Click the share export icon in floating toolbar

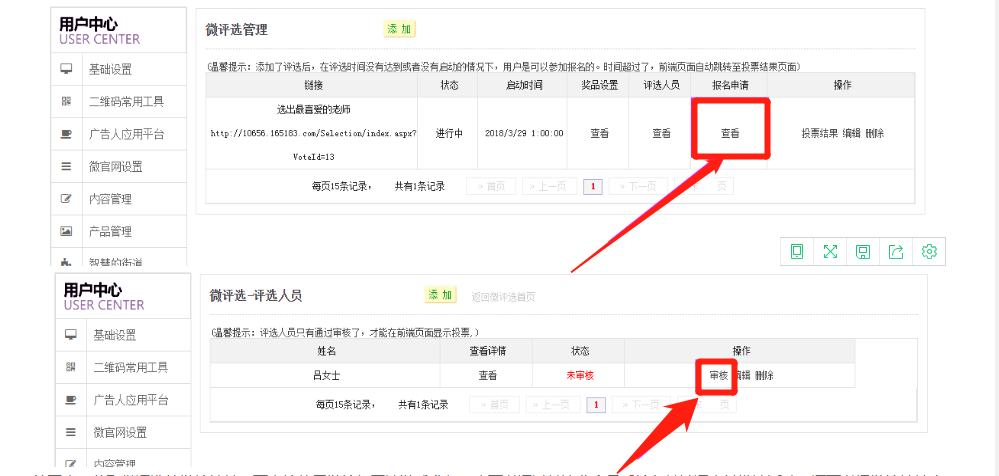pos(896,252)
